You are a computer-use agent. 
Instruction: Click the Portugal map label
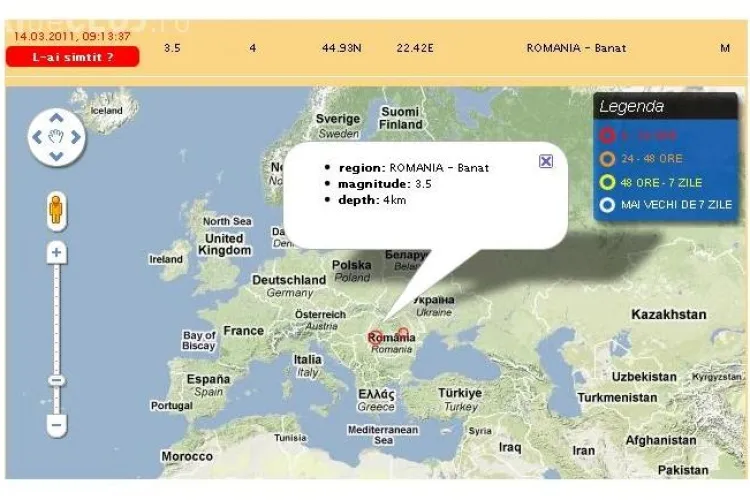click(x=172, y=406)
